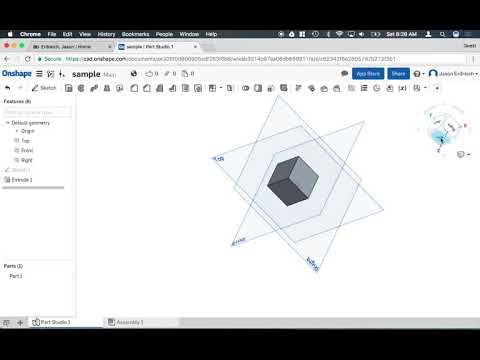Start a new Sketch

(44, 88)
